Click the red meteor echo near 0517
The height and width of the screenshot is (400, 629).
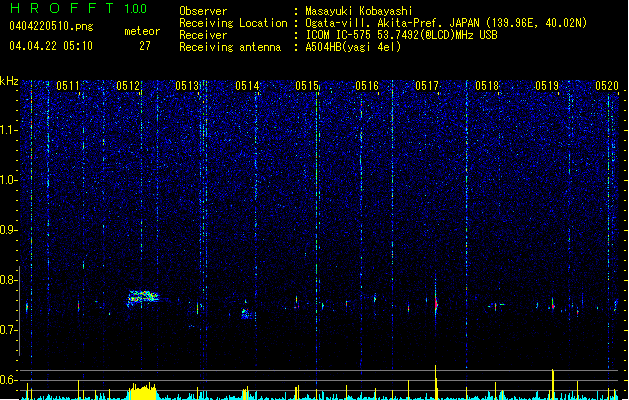(x=436, y=304)
